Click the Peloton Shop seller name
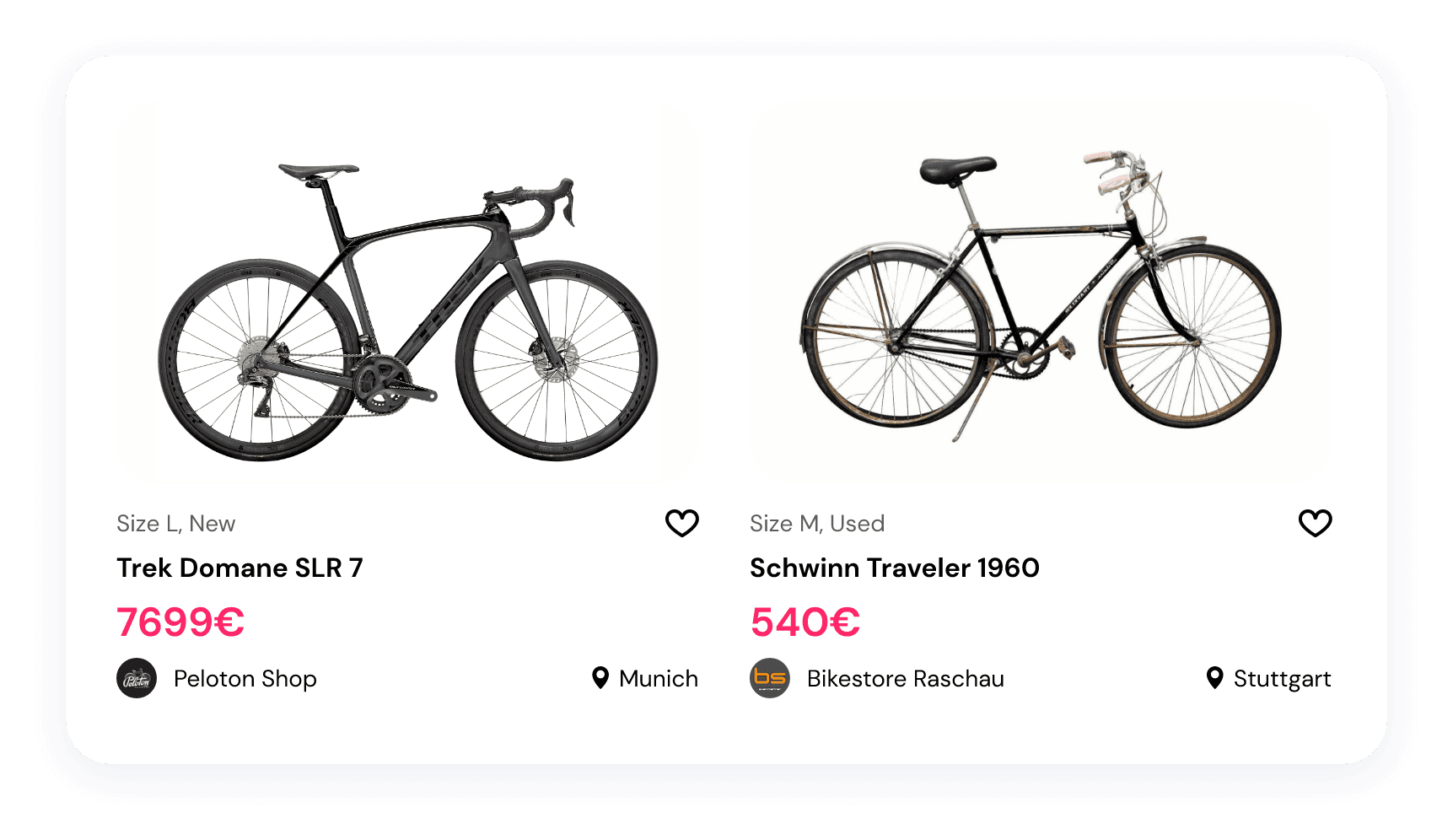The width and height of the screenshot is (1453, 840). pyautogui.click(x=245, y=679)
